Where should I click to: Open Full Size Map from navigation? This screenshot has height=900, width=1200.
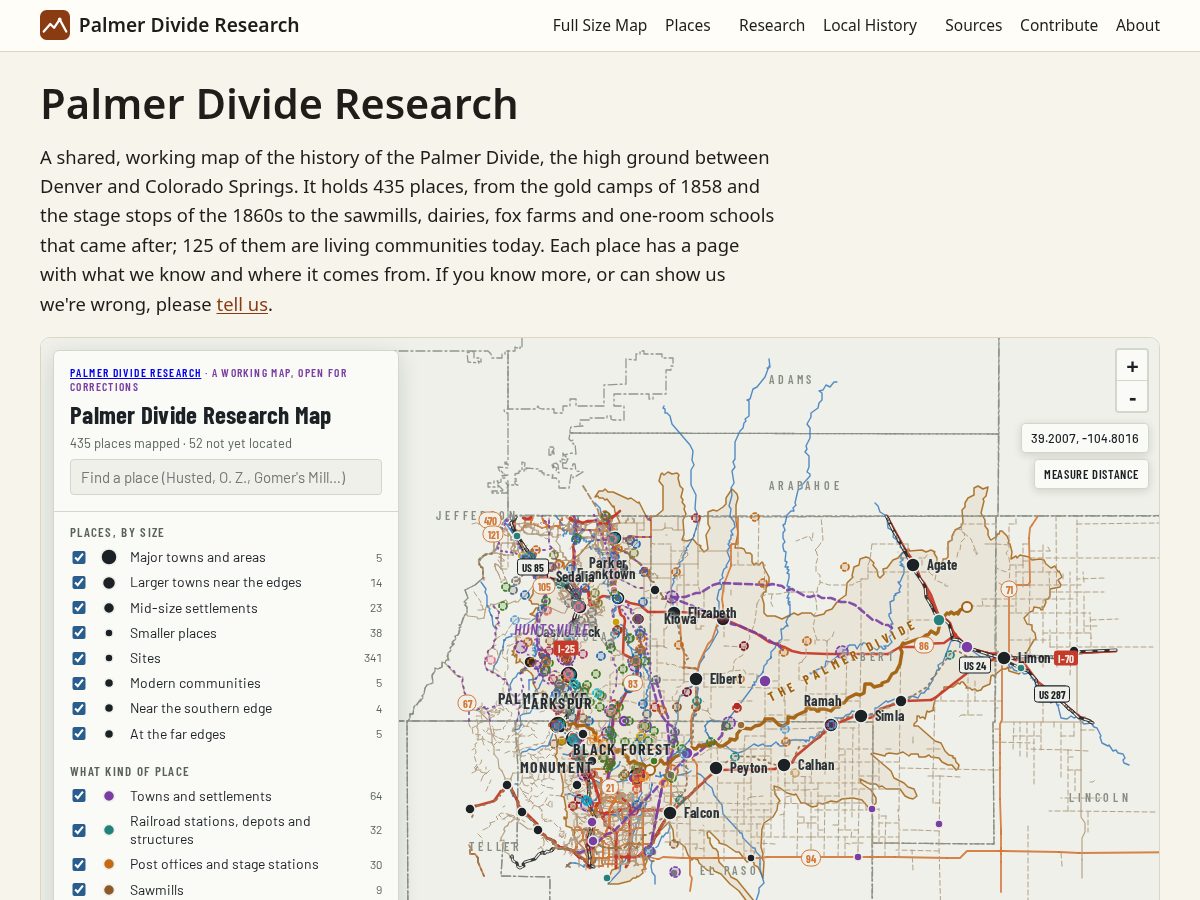600,25
